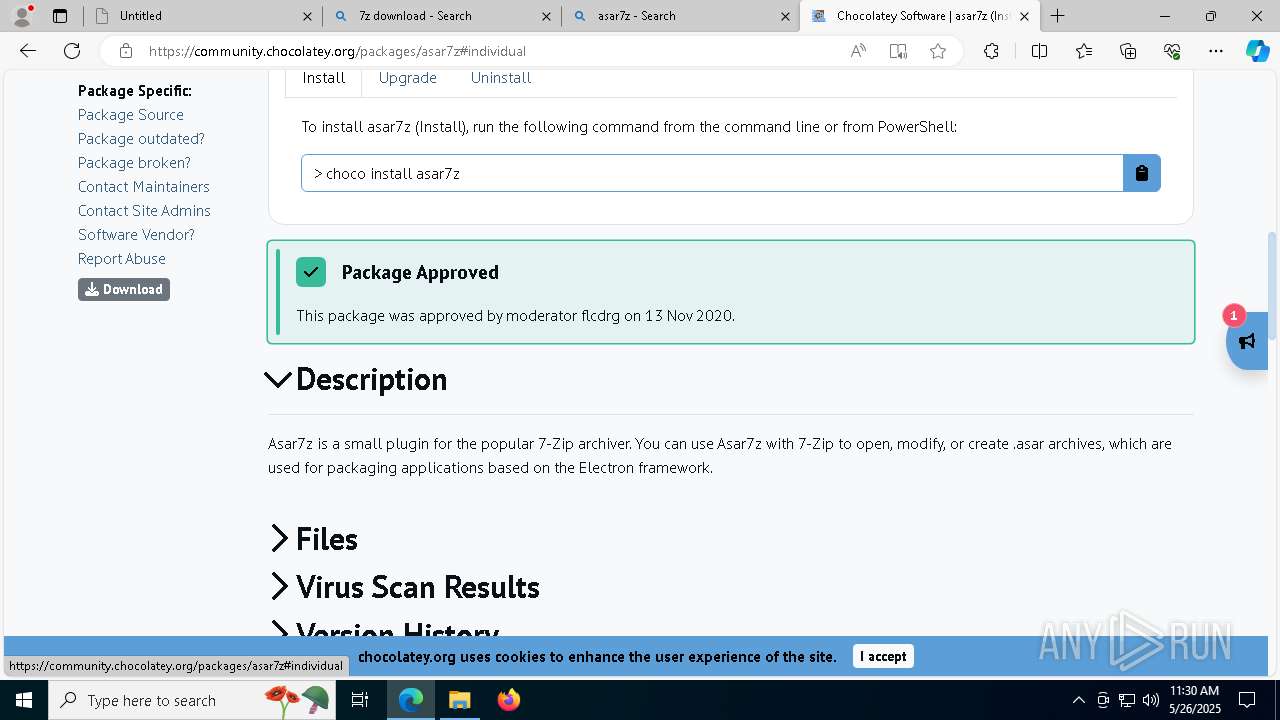Open the announcements megaphone badge

[1247, 341]
